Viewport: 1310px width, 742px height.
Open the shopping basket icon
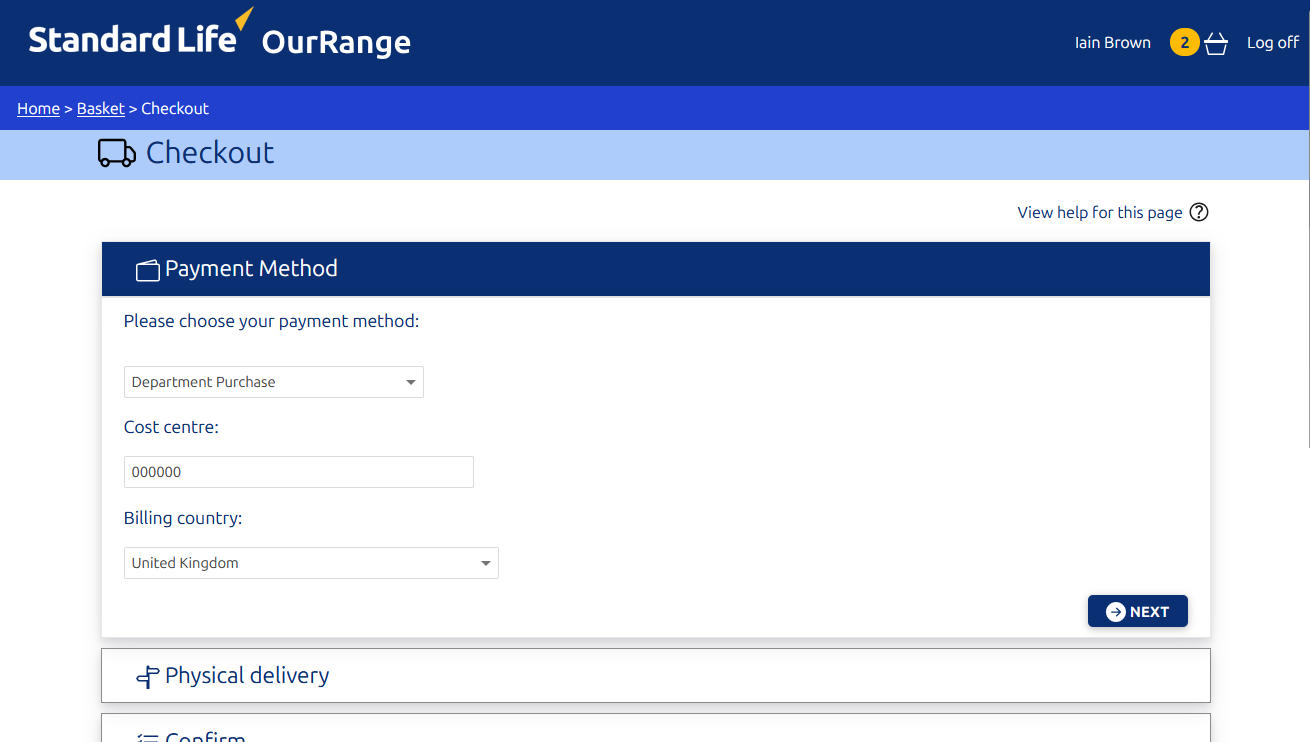point(1216,44)
